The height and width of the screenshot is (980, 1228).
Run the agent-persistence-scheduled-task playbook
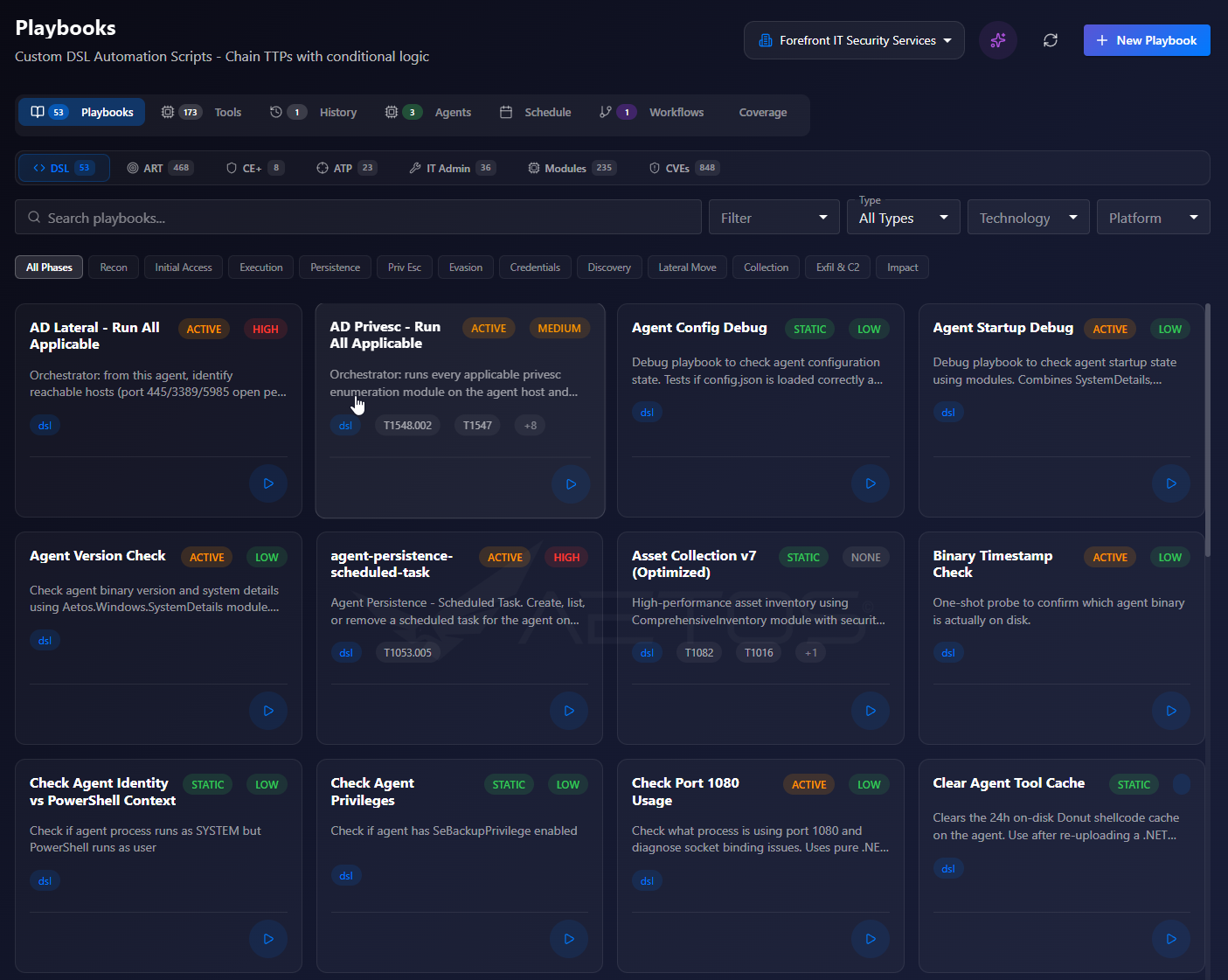pyautogui.click(x=569, y=711)
